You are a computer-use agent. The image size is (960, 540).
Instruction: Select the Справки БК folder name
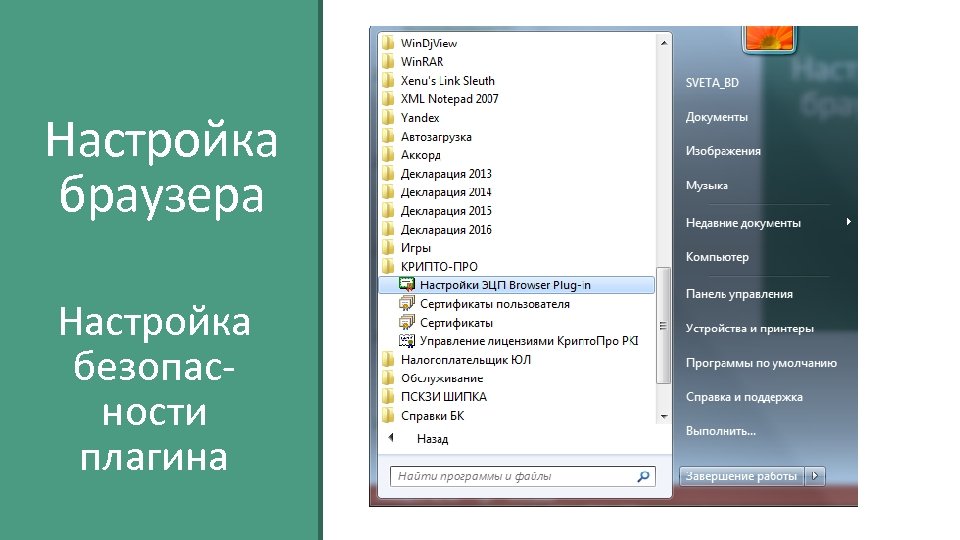[x=432, y=416]
